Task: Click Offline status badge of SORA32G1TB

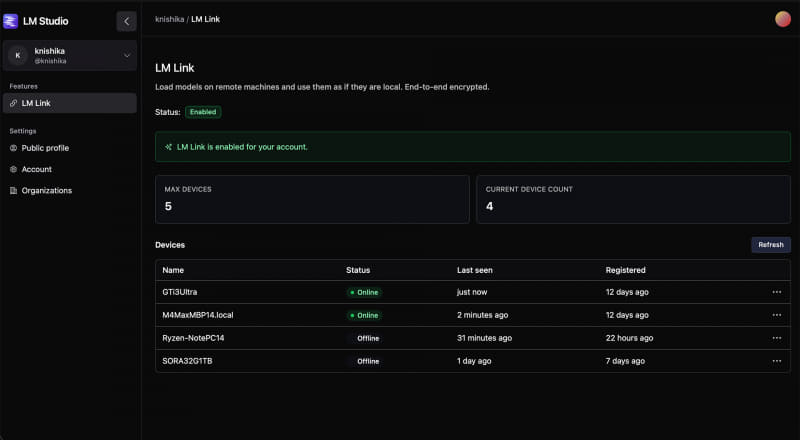Action: point(364,361)
